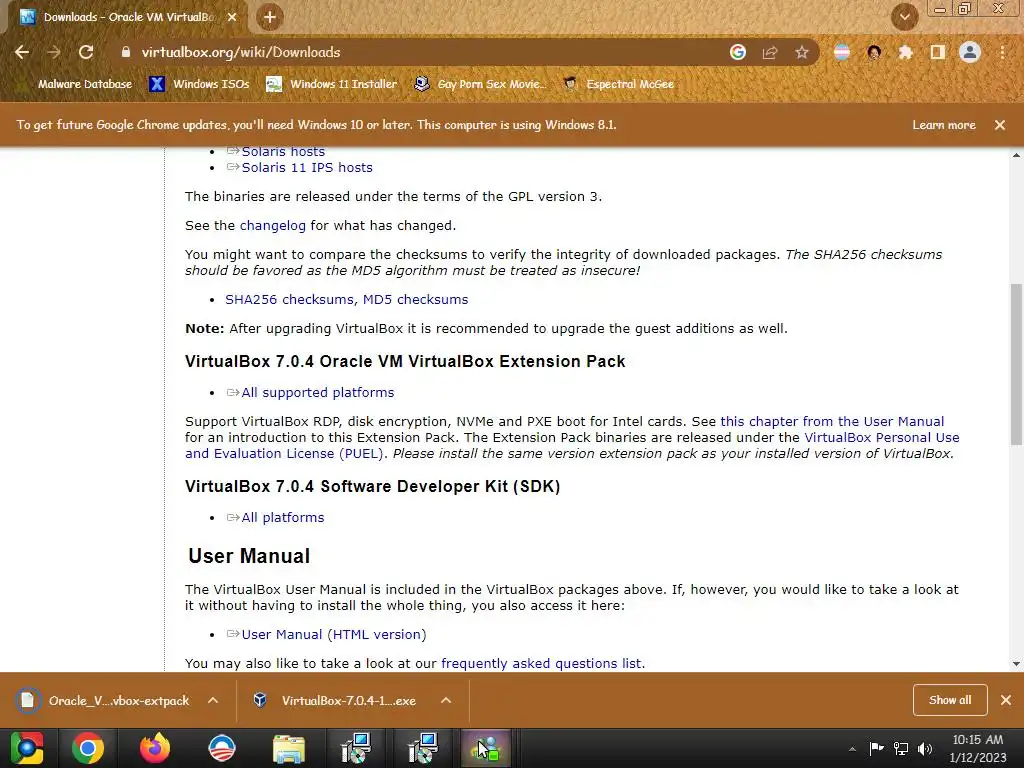Download the SDK All platforms link
The image size is (1024, 768).
(282, 517)
